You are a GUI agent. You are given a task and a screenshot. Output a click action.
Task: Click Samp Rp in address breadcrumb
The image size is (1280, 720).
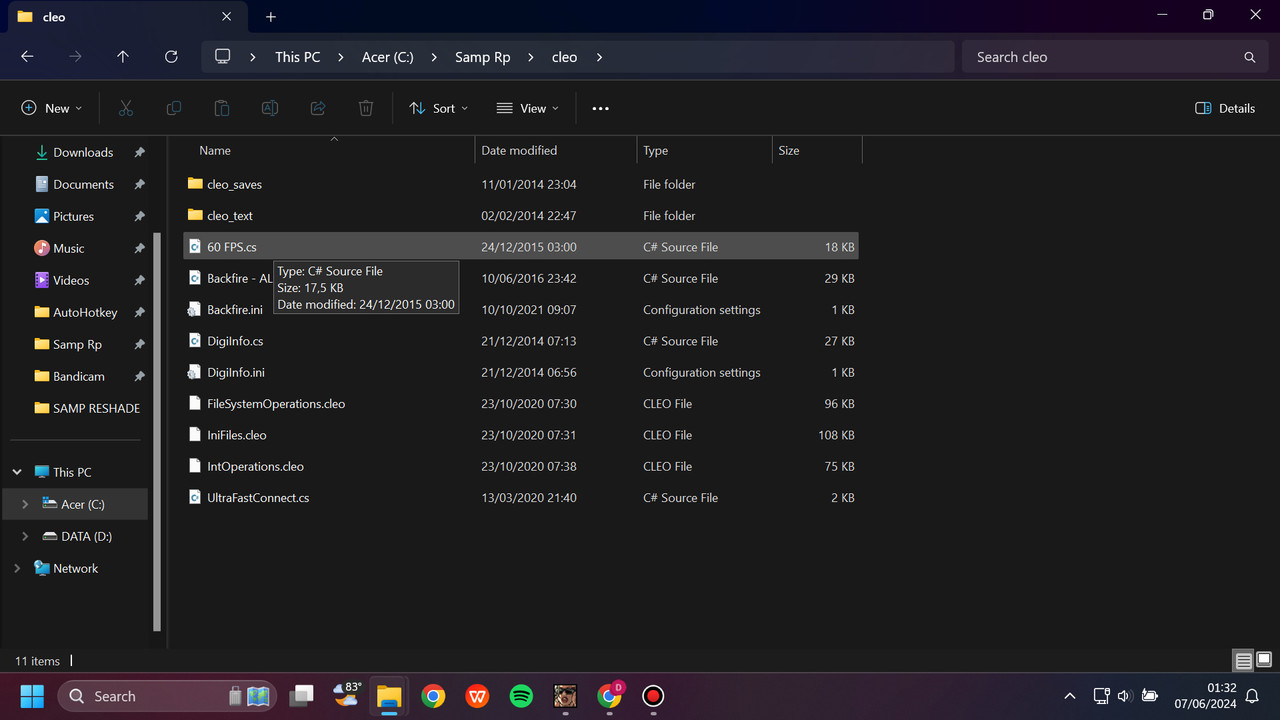pyautogui.click(x=483, y=57)
